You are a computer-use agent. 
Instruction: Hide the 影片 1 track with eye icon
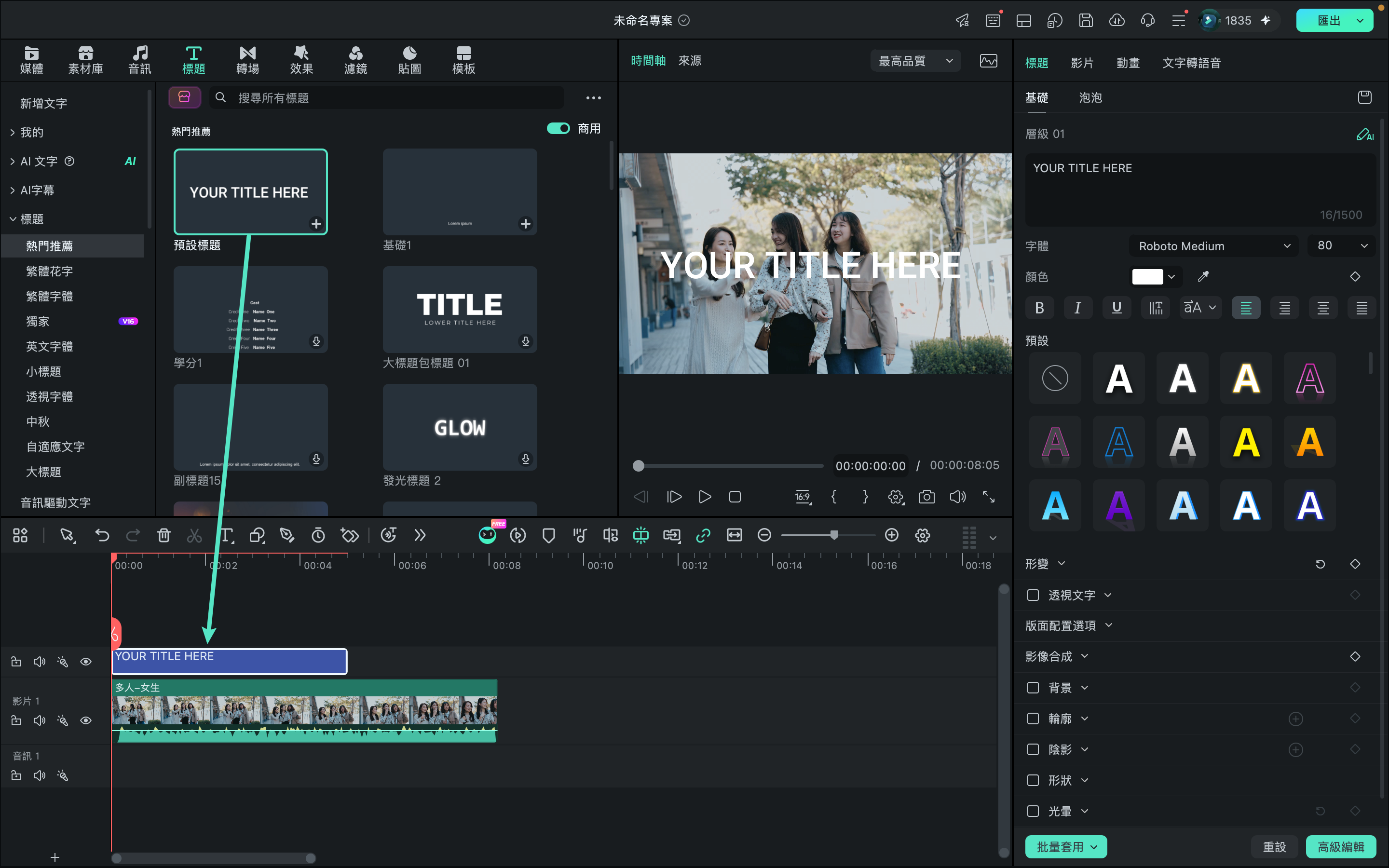(x=86, y=720)
